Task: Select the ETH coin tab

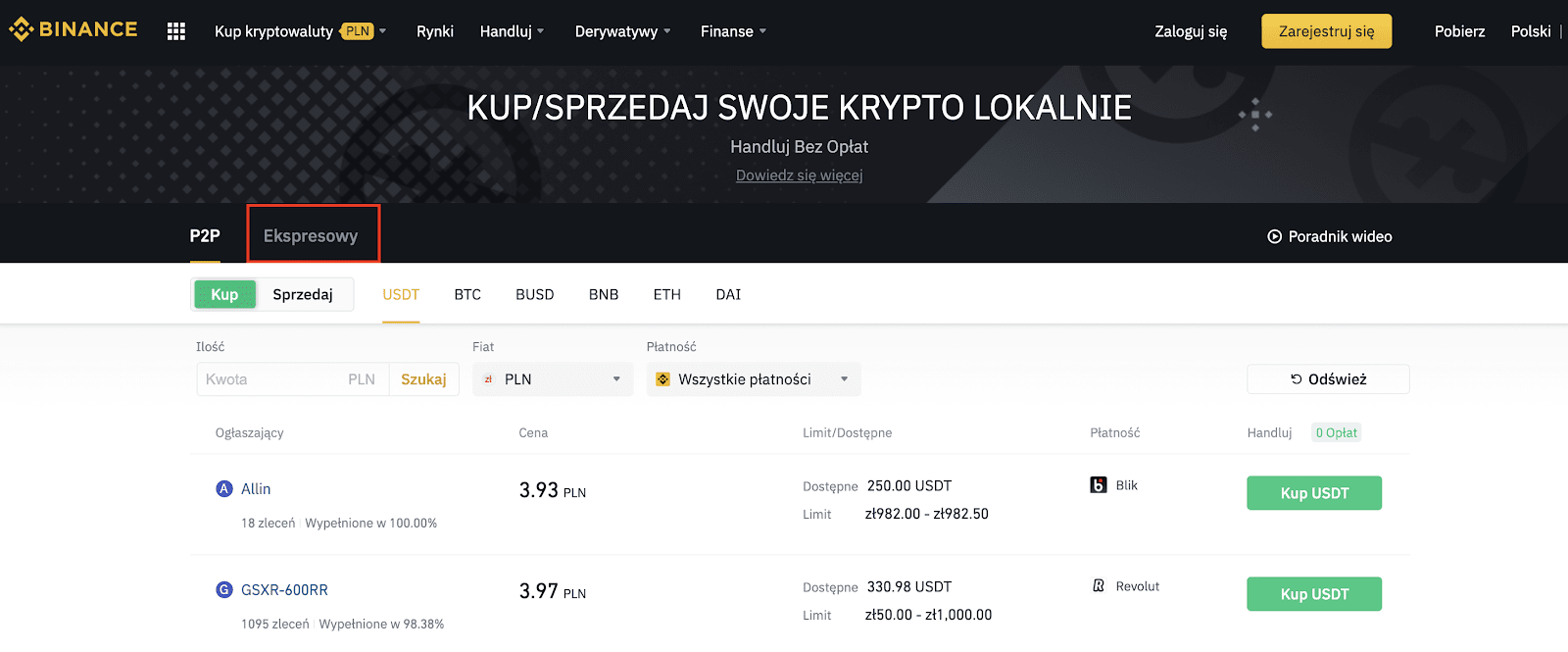Action: tap(667, 294)
